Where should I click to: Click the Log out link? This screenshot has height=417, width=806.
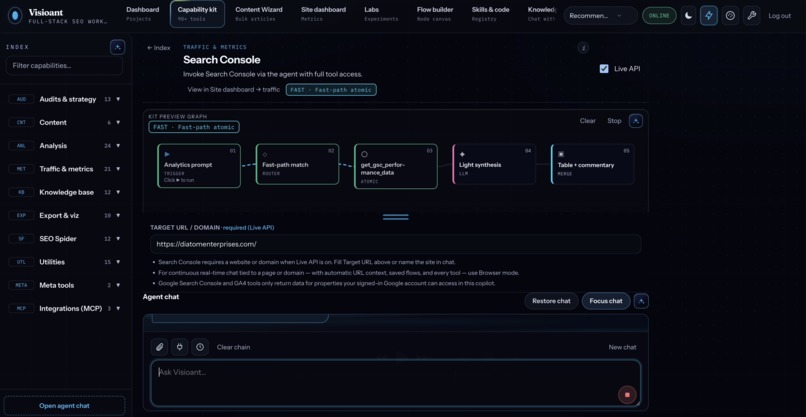(779, 16)
